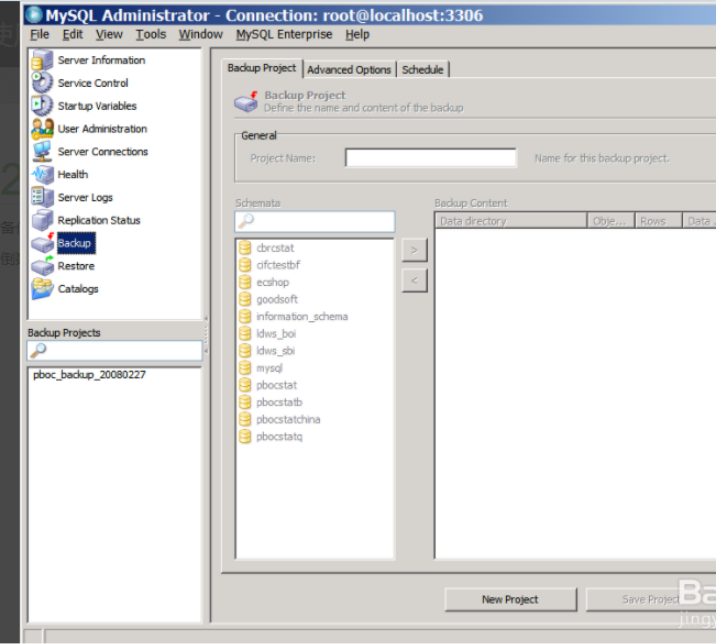Viewport: 716px width, 644px height.
Task: Select Startup Variables in sidebar
Action: coord(97,106)
